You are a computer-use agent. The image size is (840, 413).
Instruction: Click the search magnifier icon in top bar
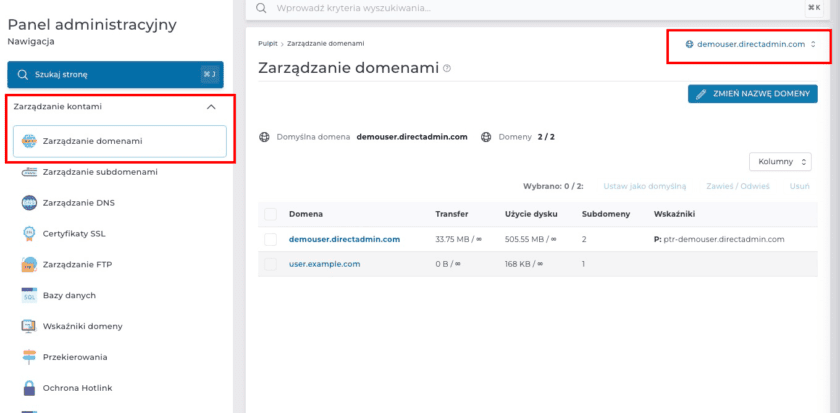coord(261,8)
